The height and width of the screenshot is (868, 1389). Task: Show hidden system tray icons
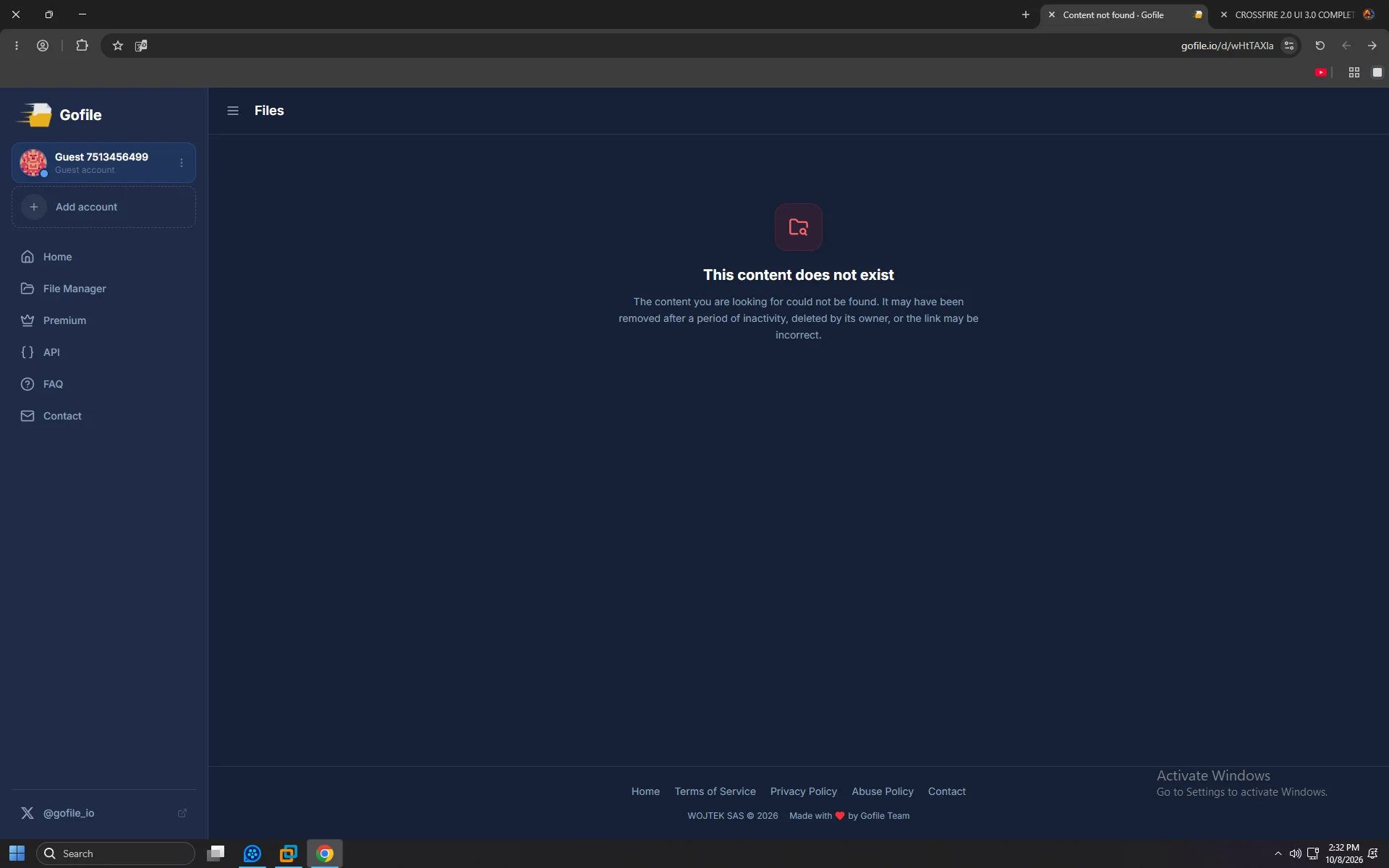[1278, 854]
